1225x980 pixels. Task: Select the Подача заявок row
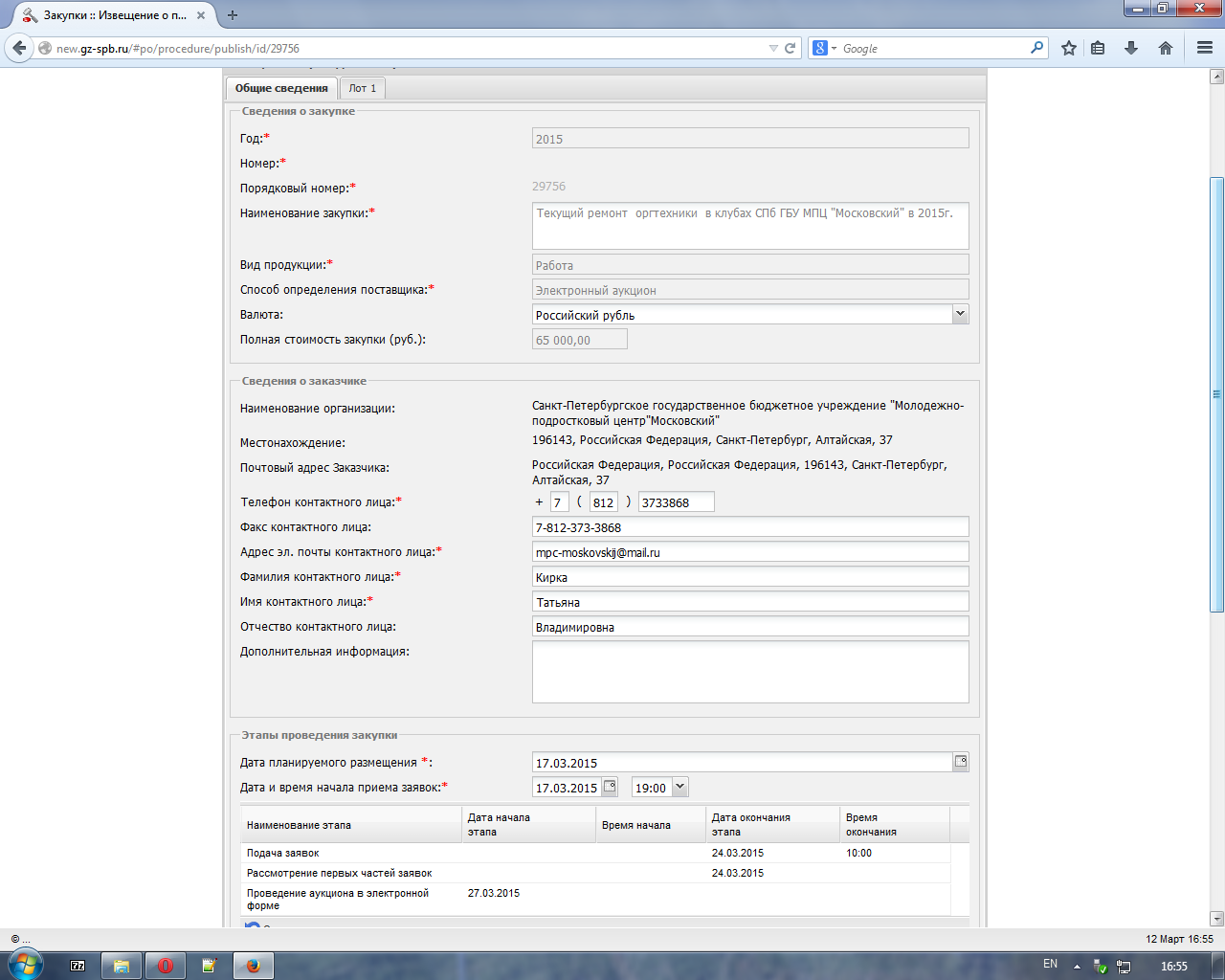click(x=595, y=853)
